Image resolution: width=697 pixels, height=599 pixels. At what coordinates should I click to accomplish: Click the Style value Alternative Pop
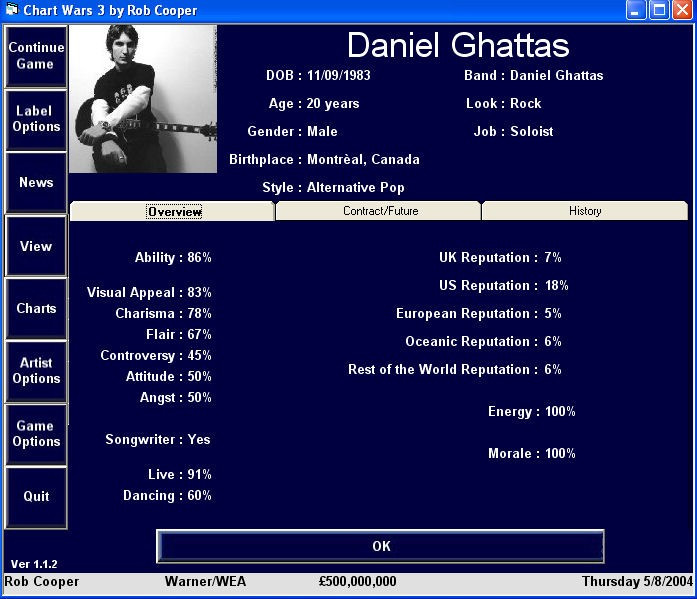(x=356, y=188)
